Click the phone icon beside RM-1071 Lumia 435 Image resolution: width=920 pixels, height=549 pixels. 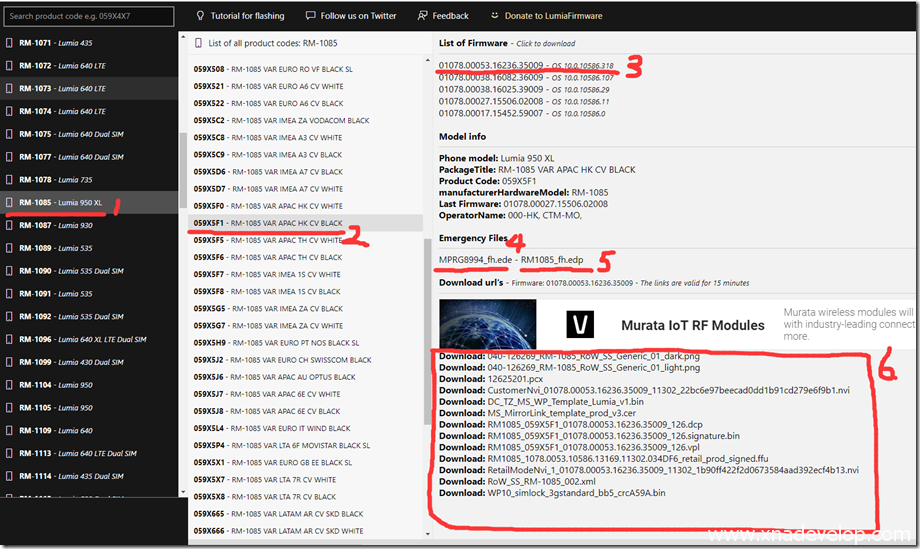click(x=10, y=43)
